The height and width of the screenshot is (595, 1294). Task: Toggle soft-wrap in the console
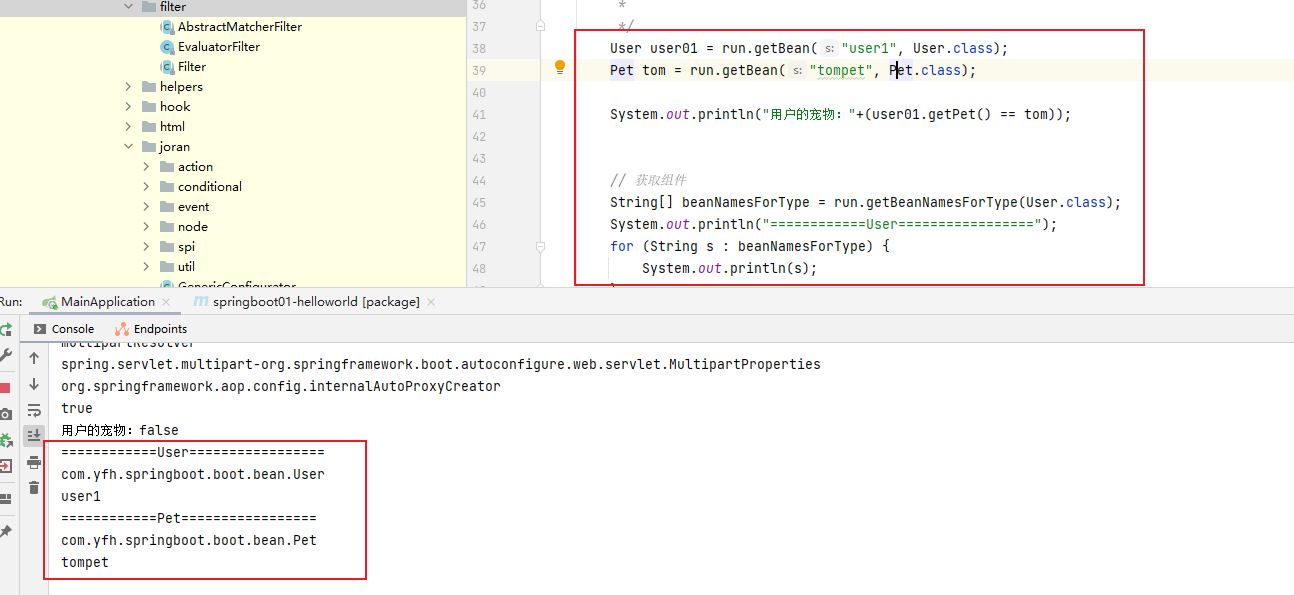[x=34, y=410]
